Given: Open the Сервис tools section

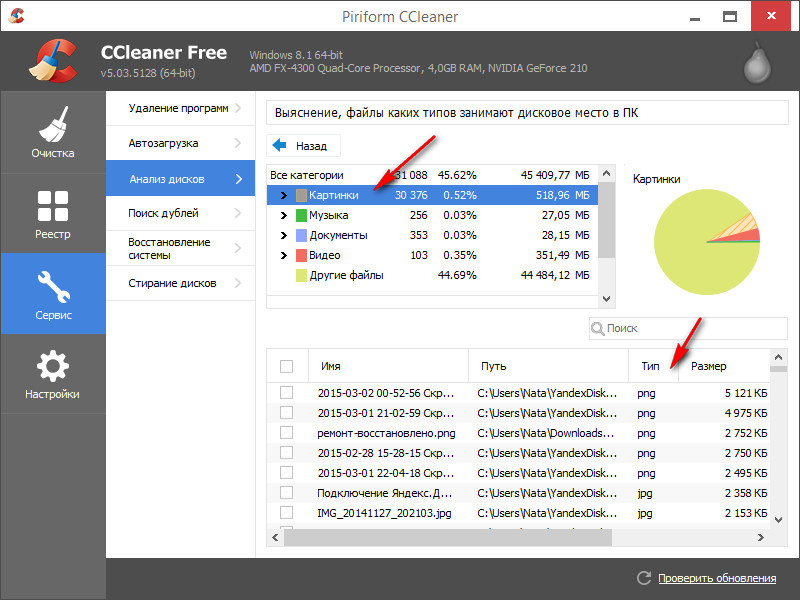Looking at the screenshot, I should click(53, 294).
